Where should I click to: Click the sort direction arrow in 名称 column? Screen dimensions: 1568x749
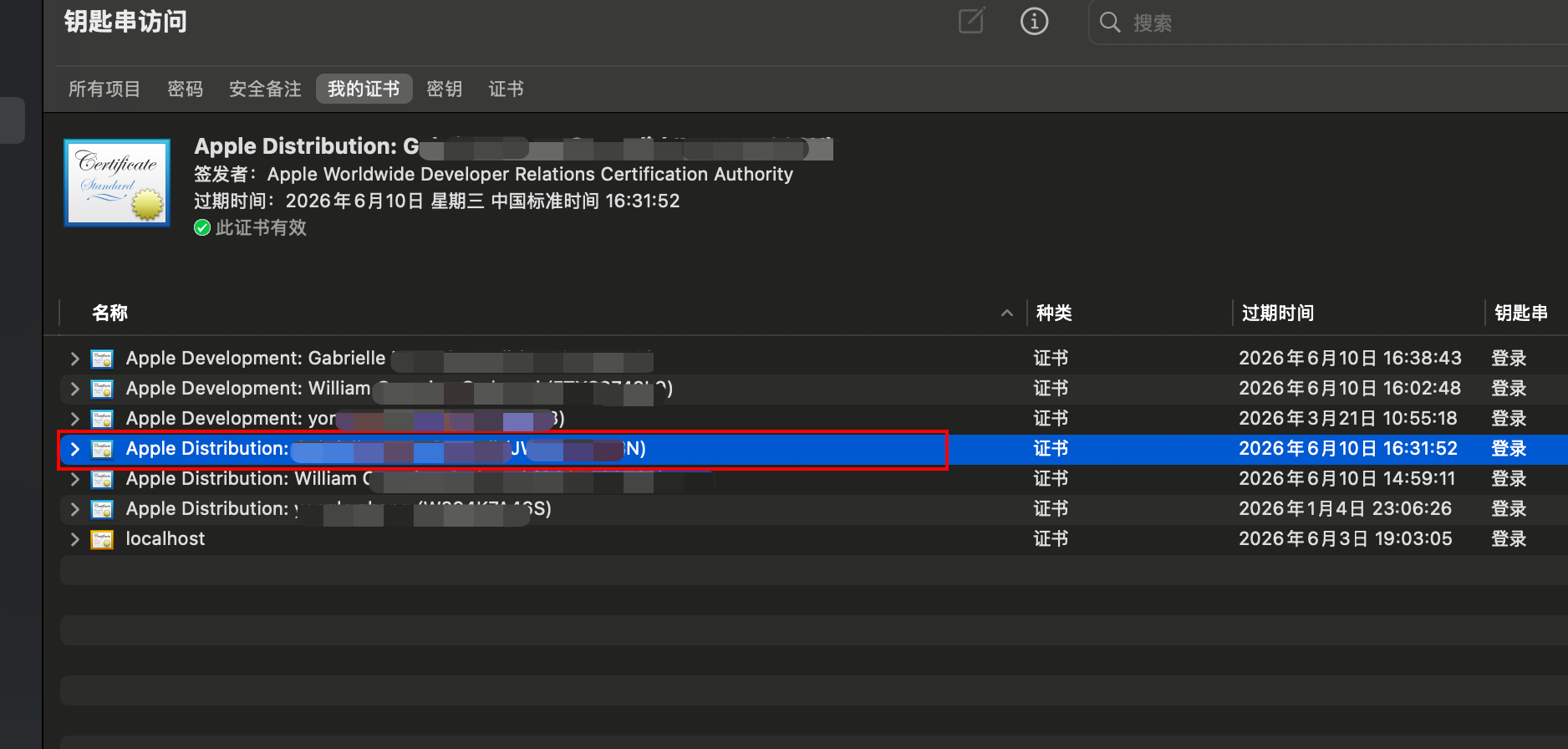tap(1007, 313)
